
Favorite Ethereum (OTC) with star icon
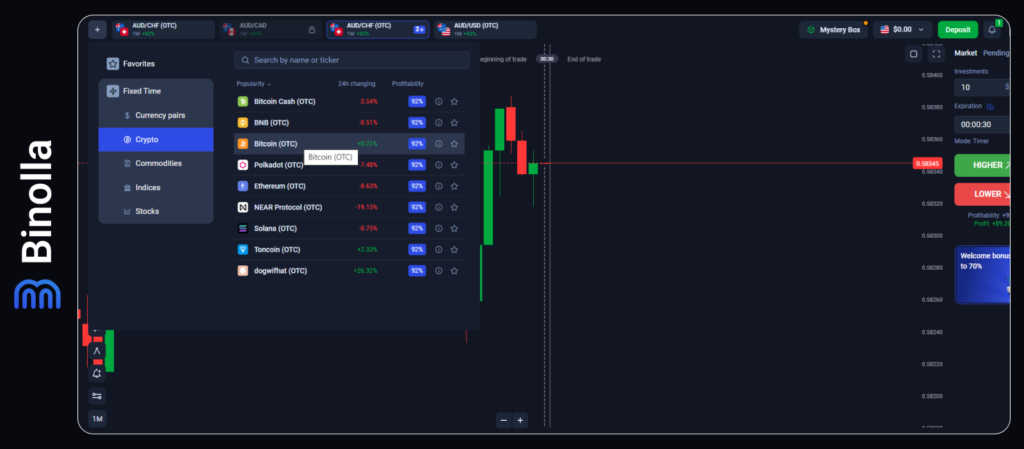pyautogui.click(x=455, y=186)
